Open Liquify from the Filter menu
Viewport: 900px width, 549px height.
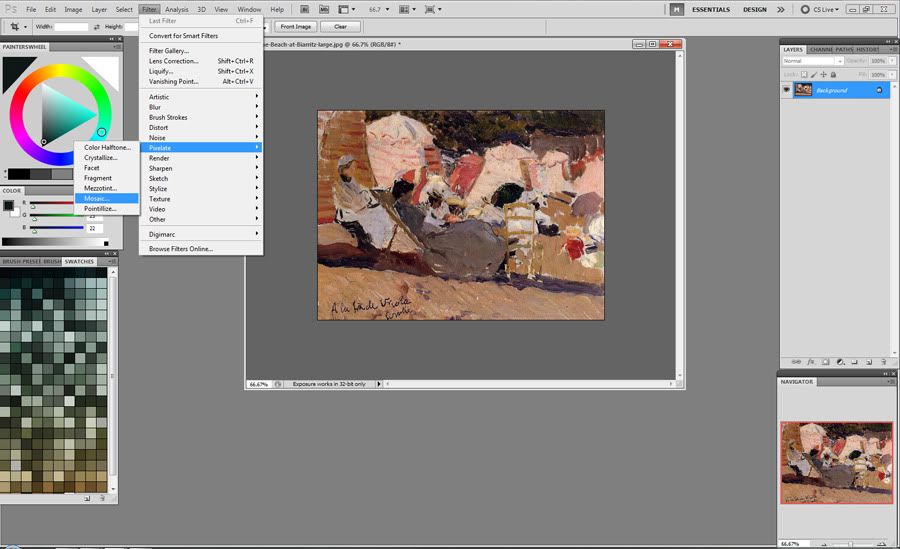point(201,71)
